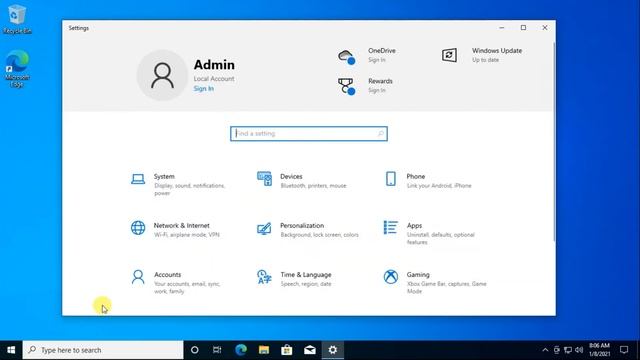Click the OneDrive cloud icon
The image size is (640, 360).
[x=347, y=56]
